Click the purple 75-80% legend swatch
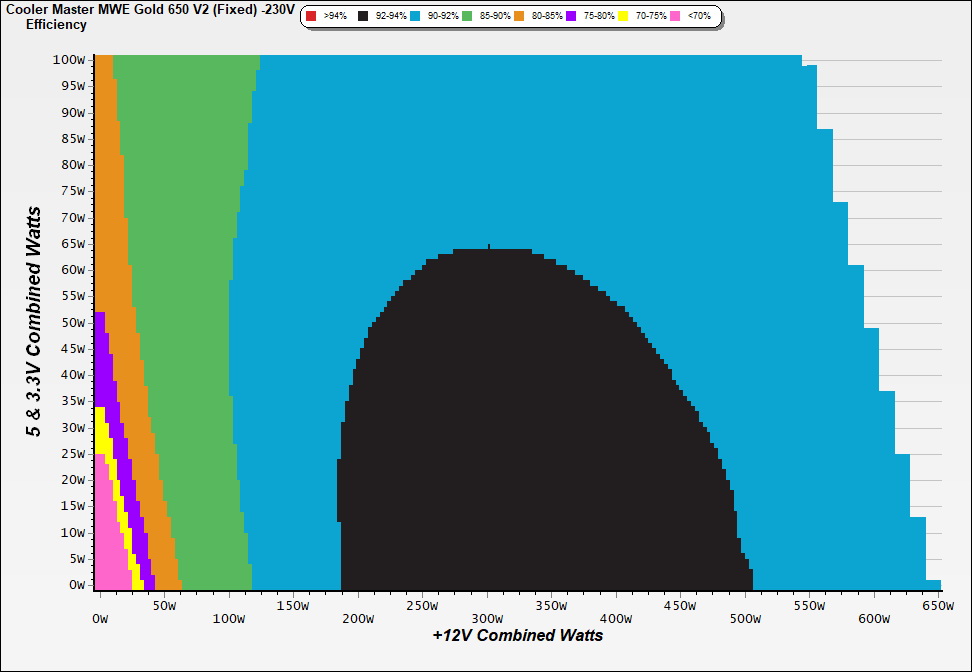Image resolution: width=972 pixels, height=672 pixels. [571, 17]
